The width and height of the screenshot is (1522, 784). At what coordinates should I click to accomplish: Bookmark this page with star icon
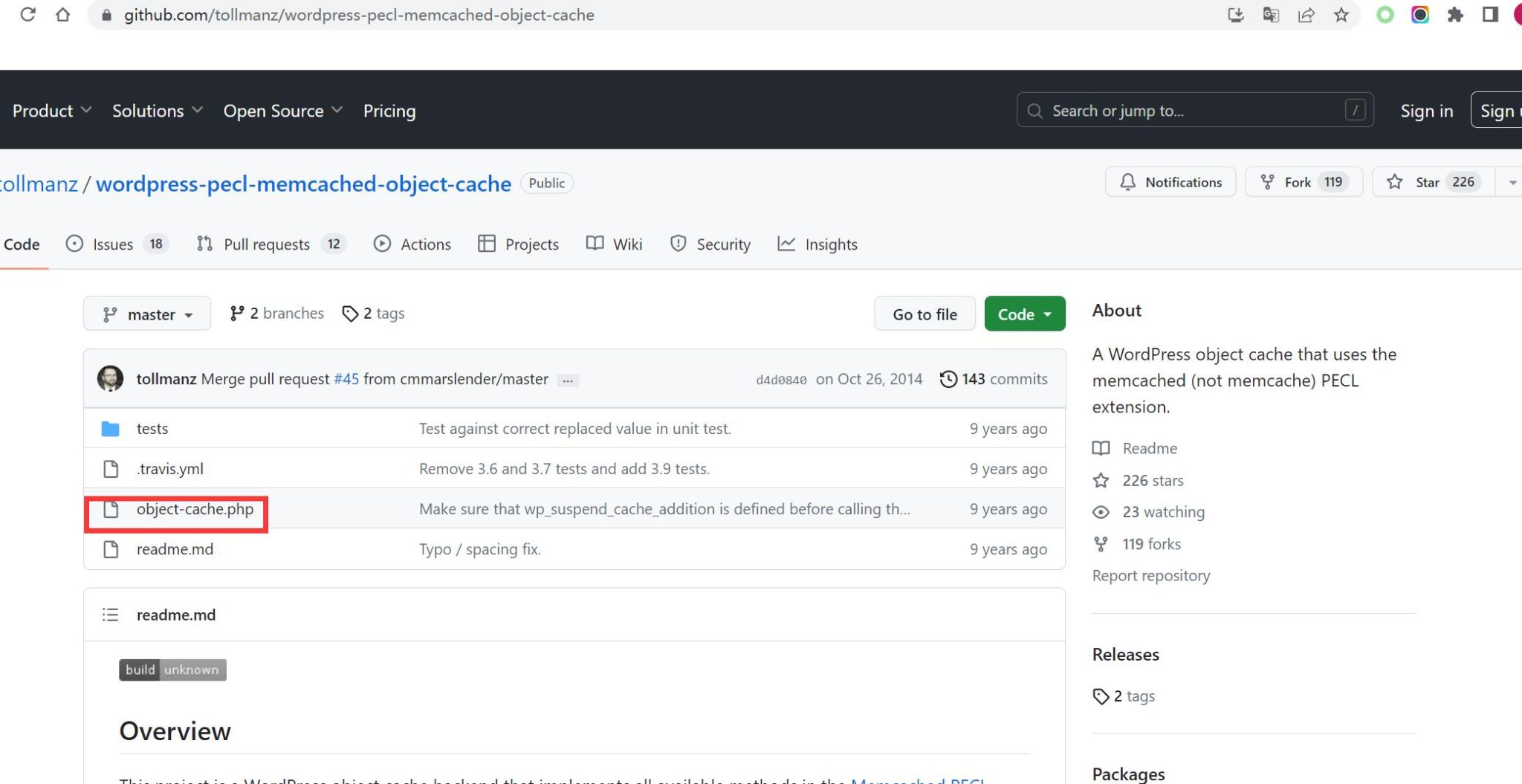coord(1341,15)
